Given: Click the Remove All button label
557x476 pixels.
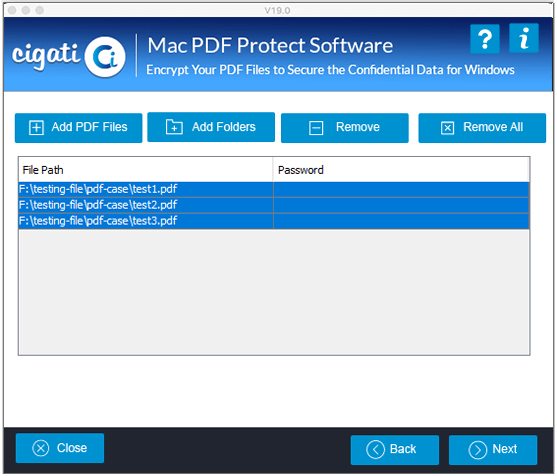Looking at the screenshot, I should [x=493, y=127].
